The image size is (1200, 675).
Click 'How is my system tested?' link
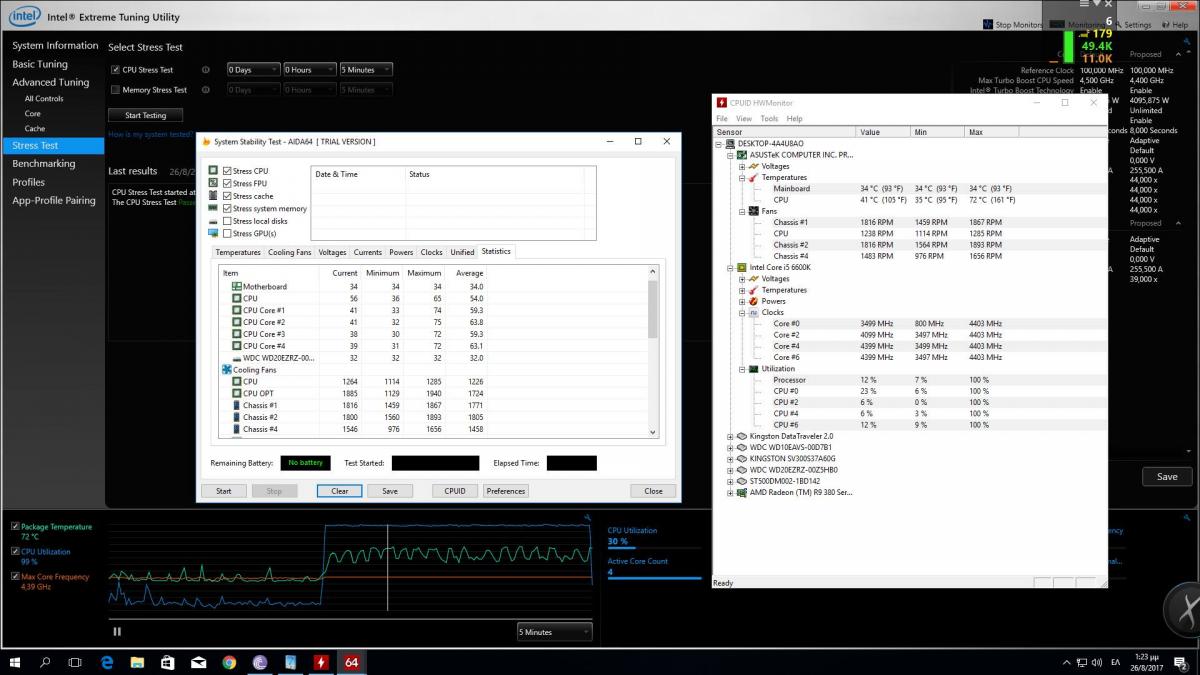(x=151, y=134)
